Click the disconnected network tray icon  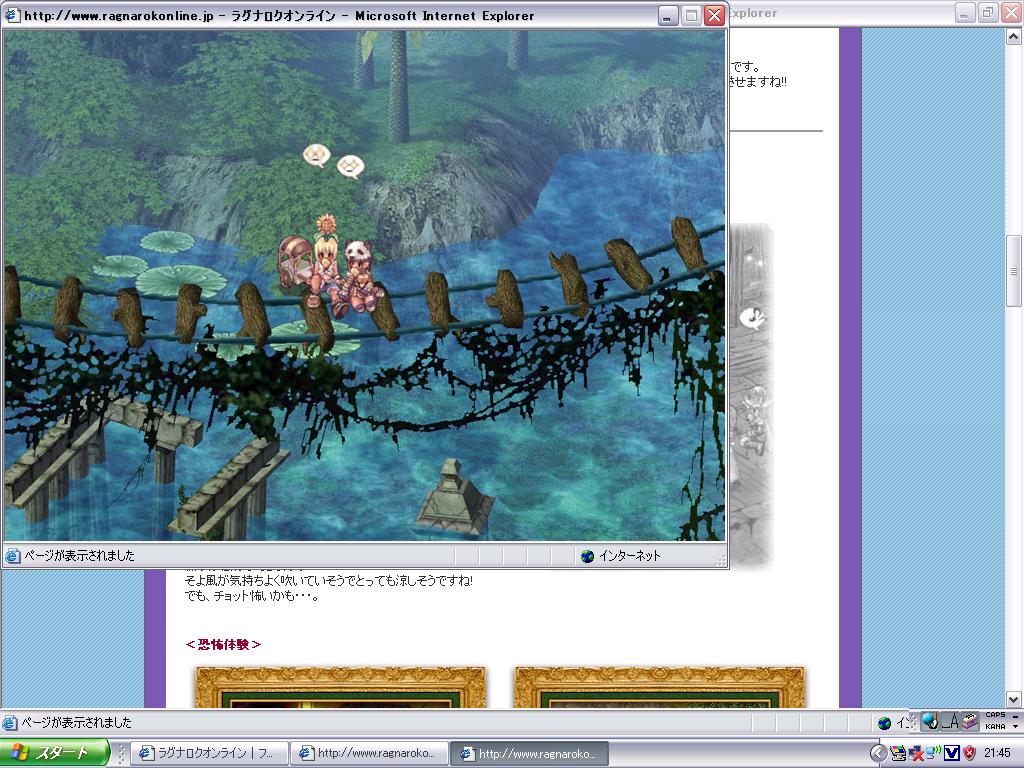click(x=916, y=754)
